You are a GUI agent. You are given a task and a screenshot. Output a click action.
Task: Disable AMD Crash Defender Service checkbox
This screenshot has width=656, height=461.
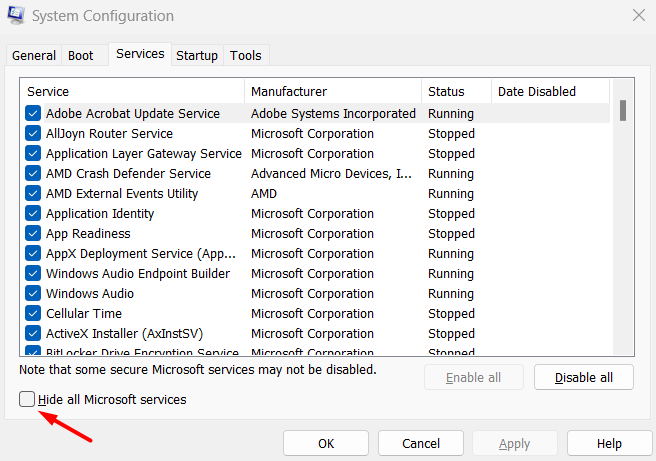tap(33, 174)
